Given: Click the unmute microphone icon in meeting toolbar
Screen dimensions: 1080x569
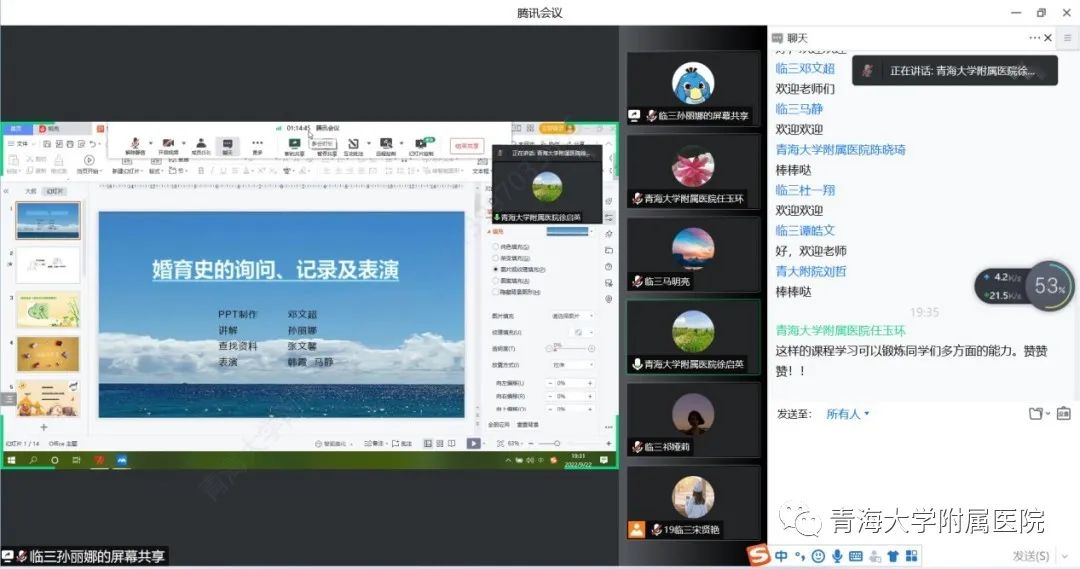Looking at the screenshot, I should 135,143.
